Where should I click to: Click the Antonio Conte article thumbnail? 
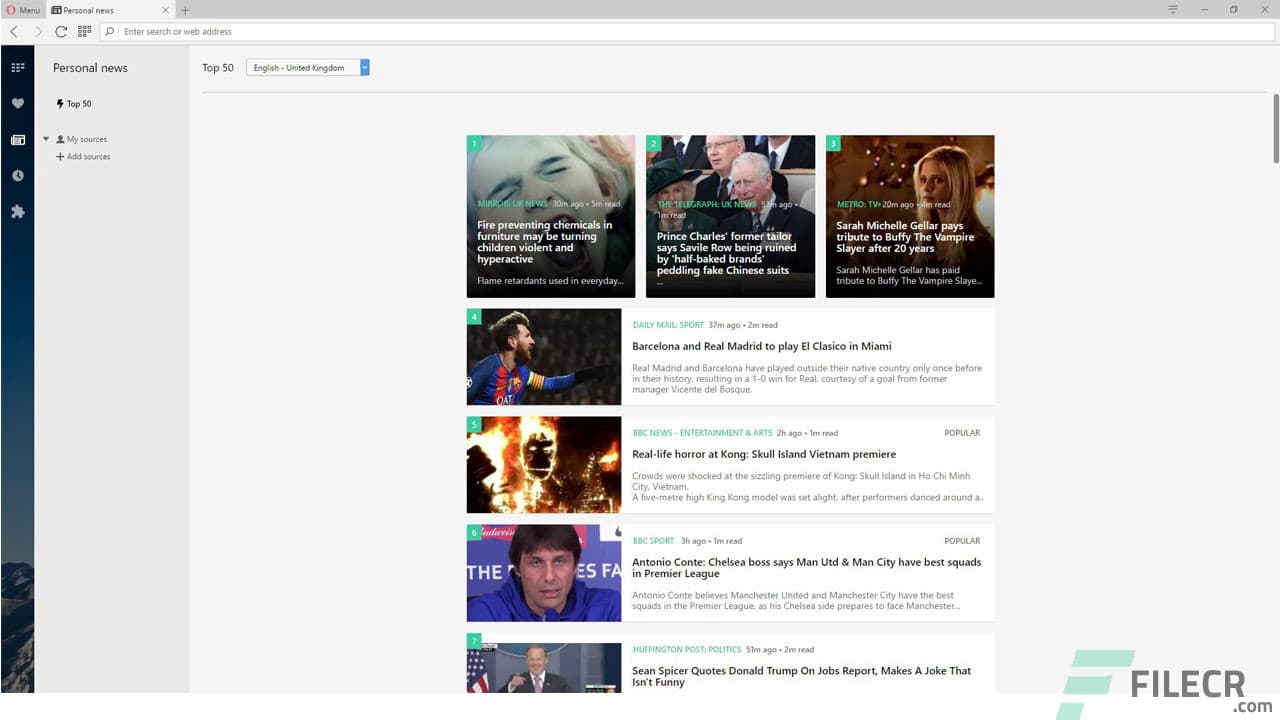coord(543,573)
